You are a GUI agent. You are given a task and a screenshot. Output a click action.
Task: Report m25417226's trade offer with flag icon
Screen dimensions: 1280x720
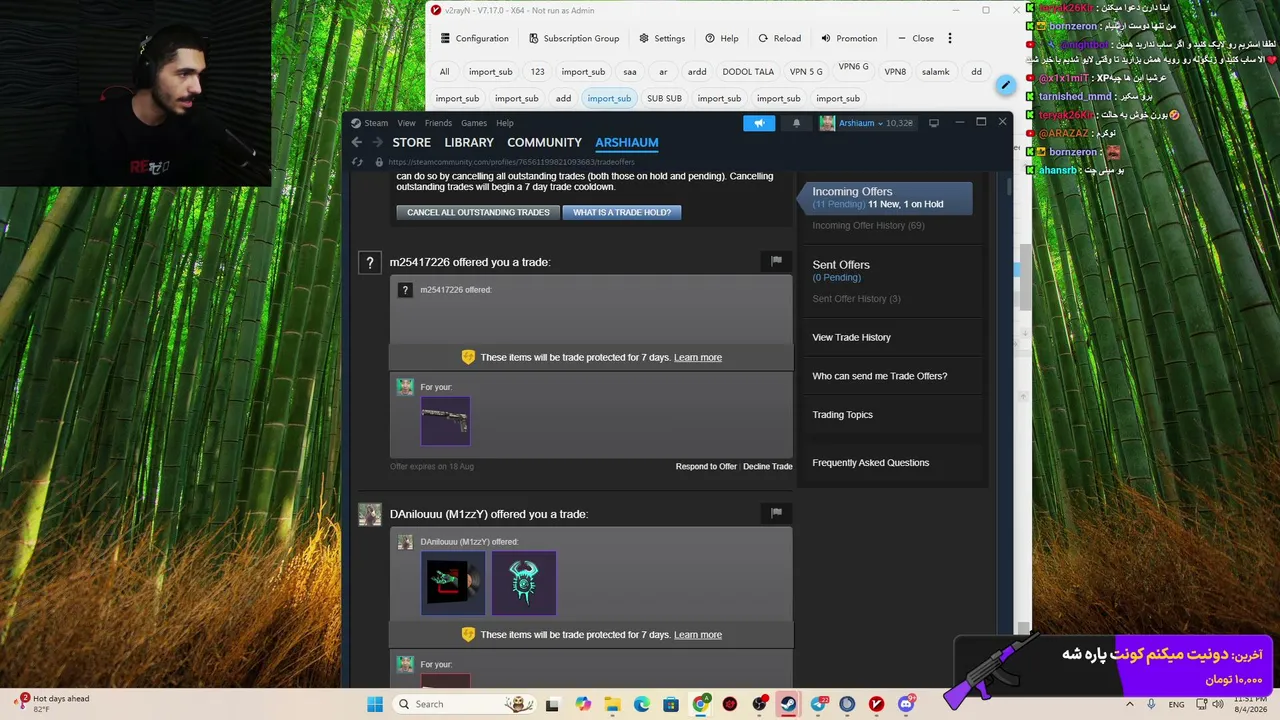pos(776,261)
